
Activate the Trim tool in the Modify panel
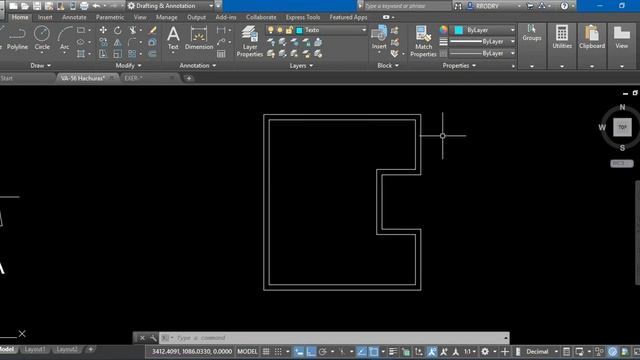[x=133, y=30]
